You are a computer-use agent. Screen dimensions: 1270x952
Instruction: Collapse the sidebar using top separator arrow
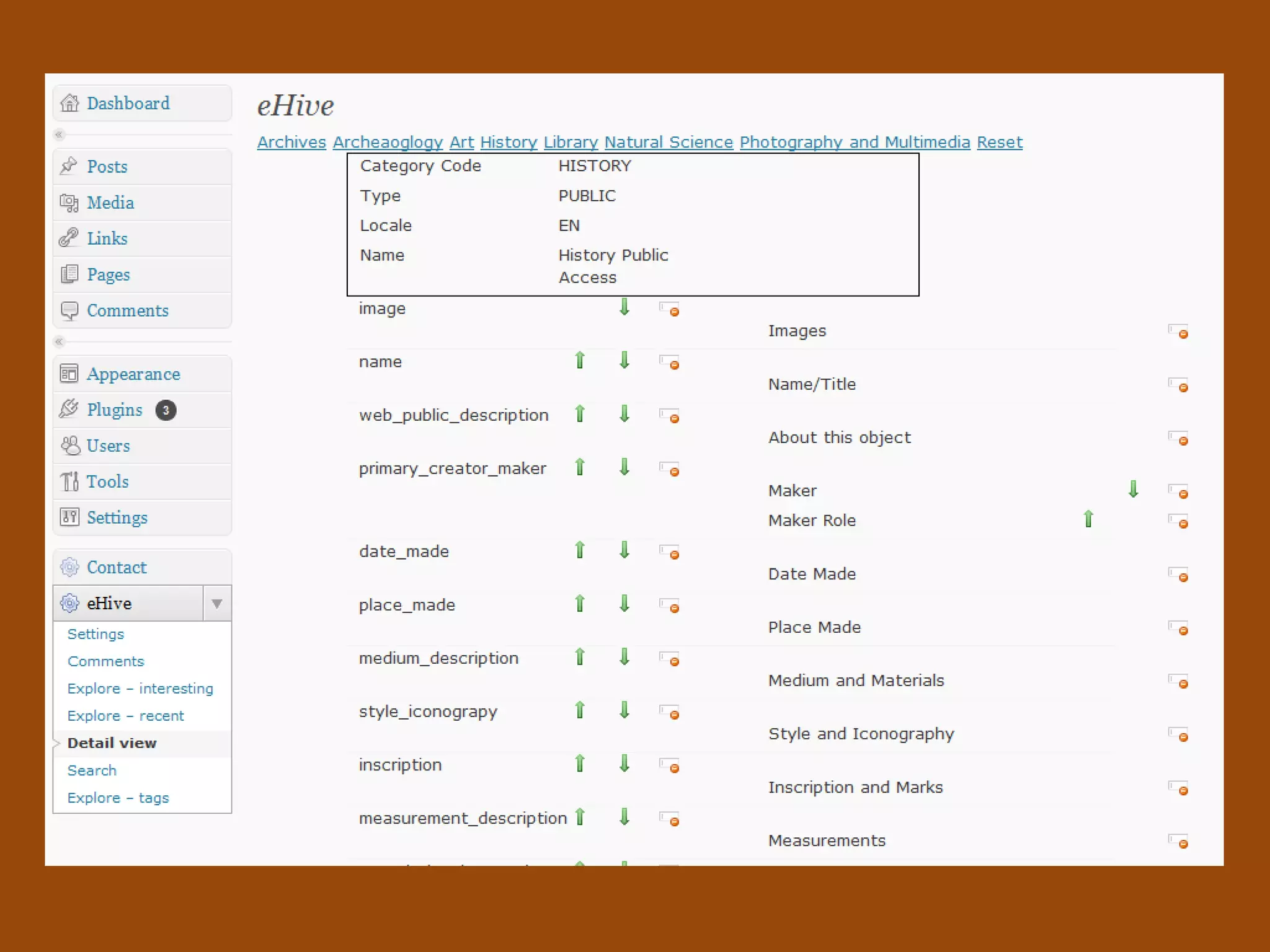60,134
